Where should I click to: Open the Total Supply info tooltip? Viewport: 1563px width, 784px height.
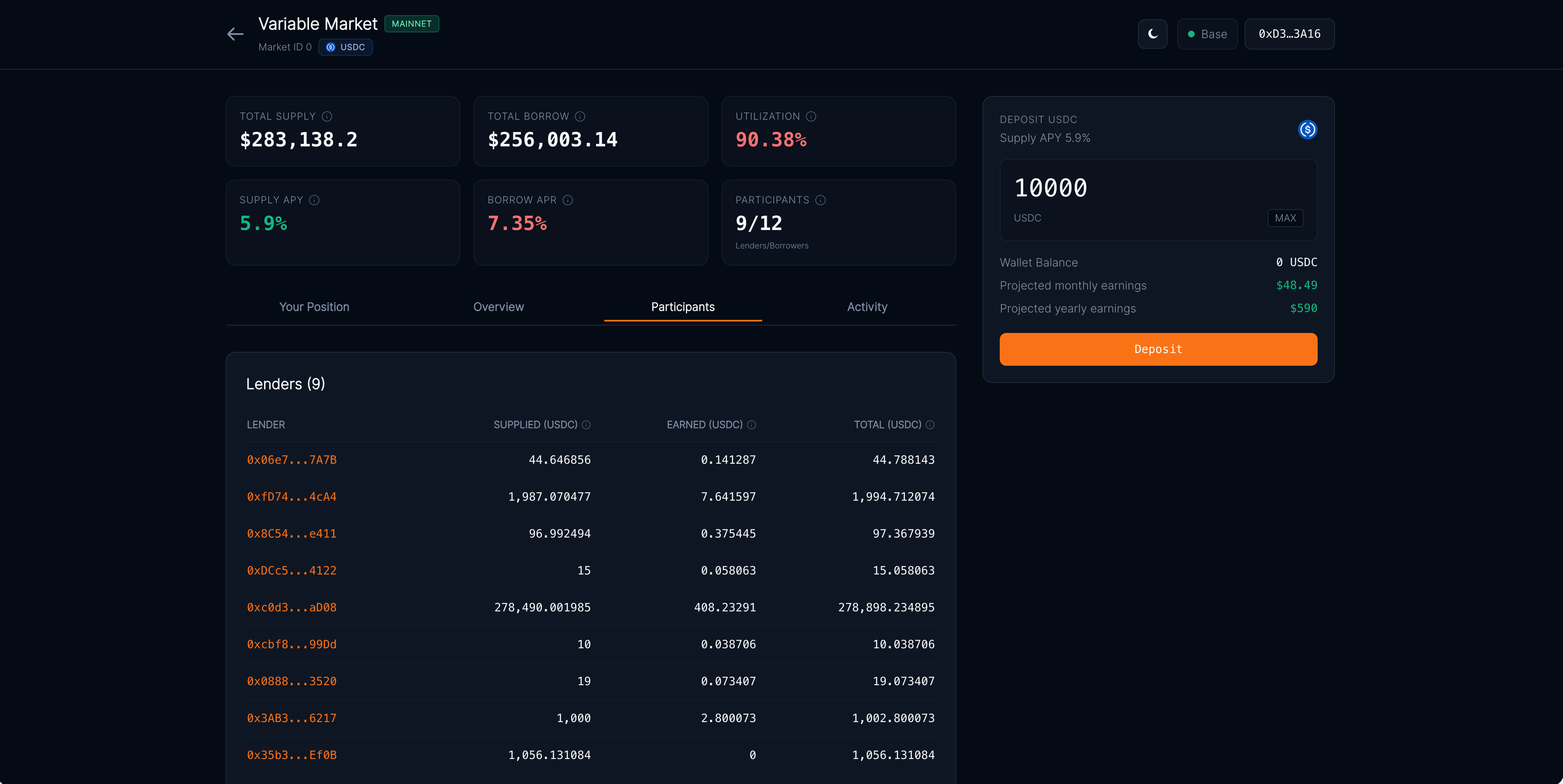tap(327, 116)
